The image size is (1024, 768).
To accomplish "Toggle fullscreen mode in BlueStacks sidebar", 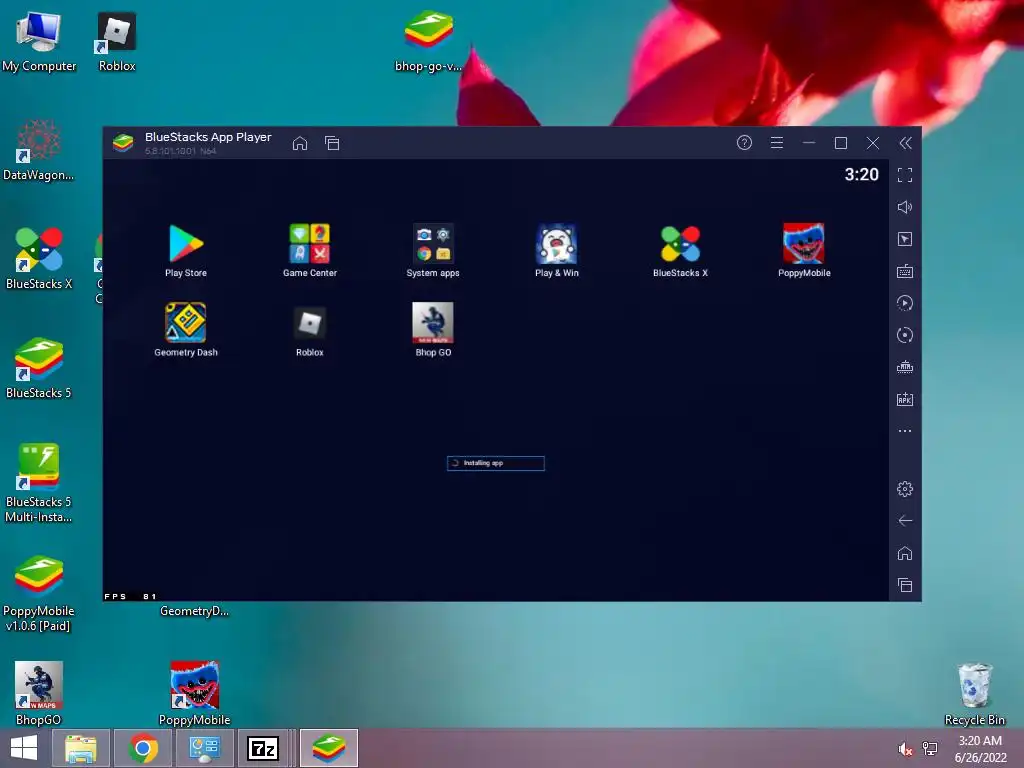I will pyautogui.click(x=904, y=175).
